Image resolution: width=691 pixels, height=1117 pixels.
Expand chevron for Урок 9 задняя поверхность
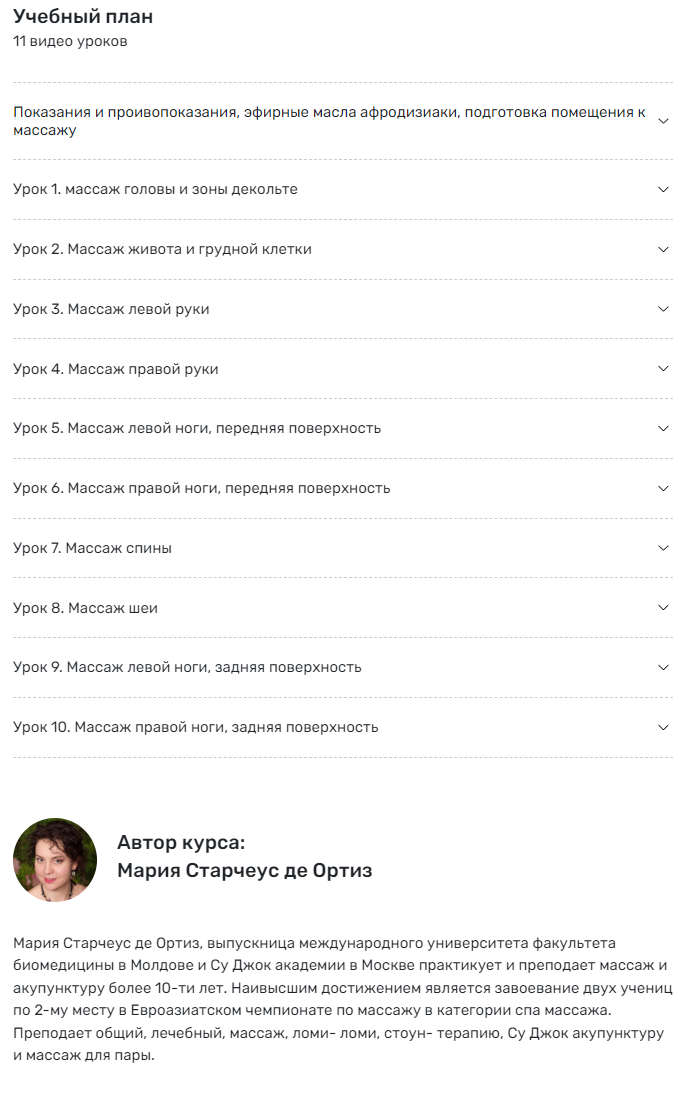coord(663,667)
